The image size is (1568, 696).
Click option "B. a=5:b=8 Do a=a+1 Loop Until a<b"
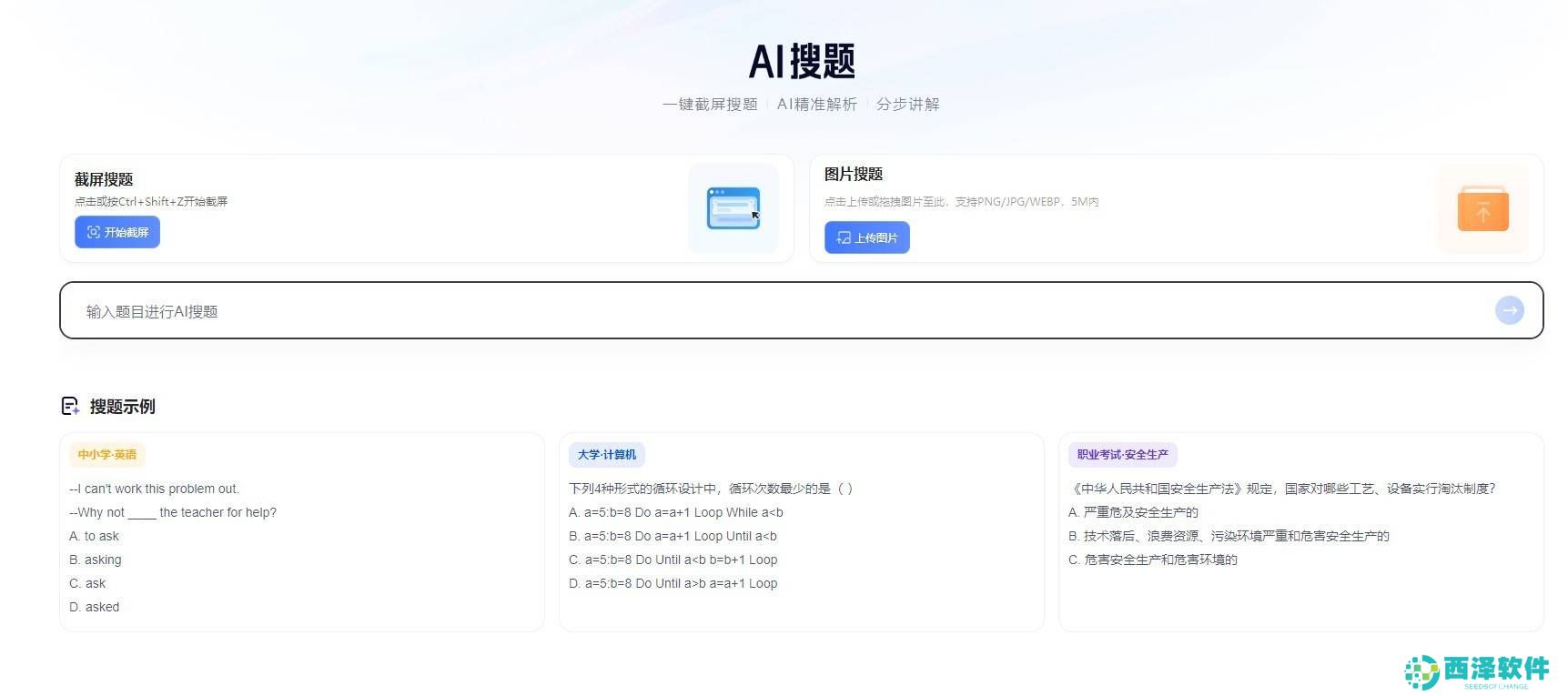673,536
